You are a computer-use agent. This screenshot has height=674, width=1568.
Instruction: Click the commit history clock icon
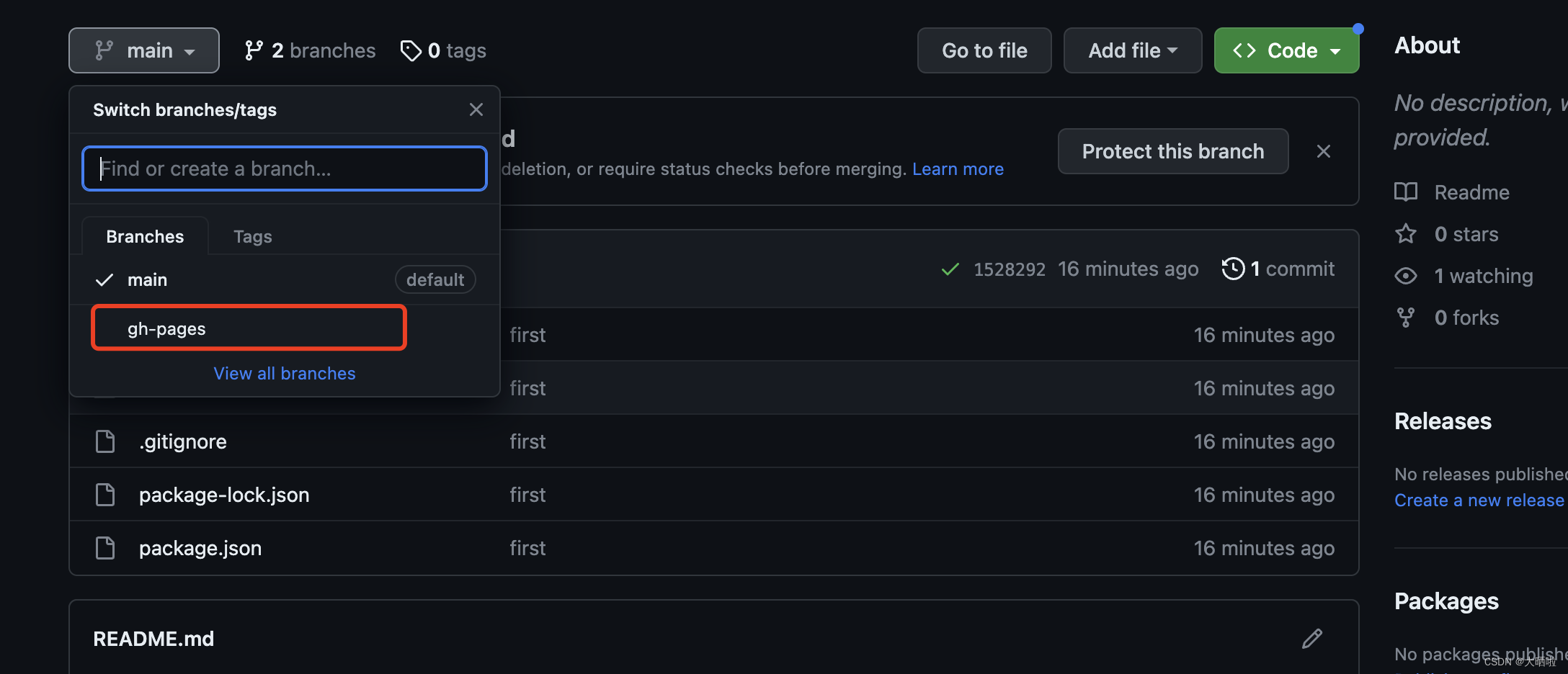(x=1233, y=269)
